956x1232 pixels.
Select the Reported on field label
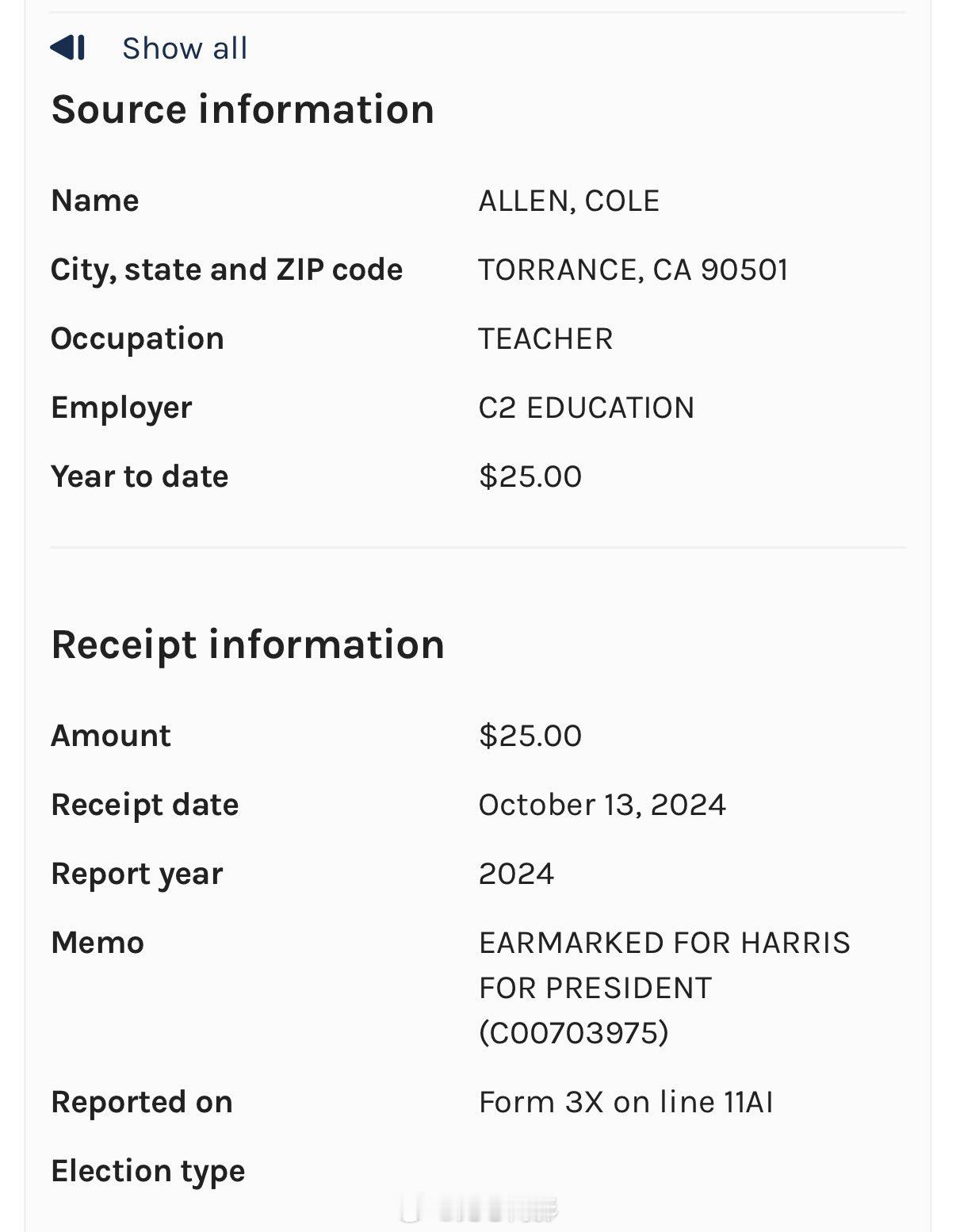[x=141, y=1102]
